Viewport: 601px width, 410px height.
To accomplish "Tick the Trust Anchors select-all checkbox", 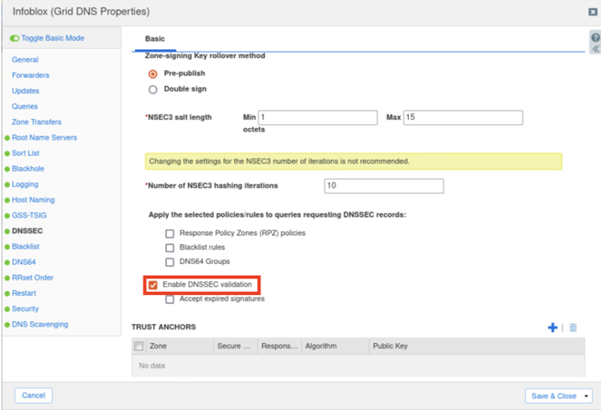I will [x=139, y=346].
